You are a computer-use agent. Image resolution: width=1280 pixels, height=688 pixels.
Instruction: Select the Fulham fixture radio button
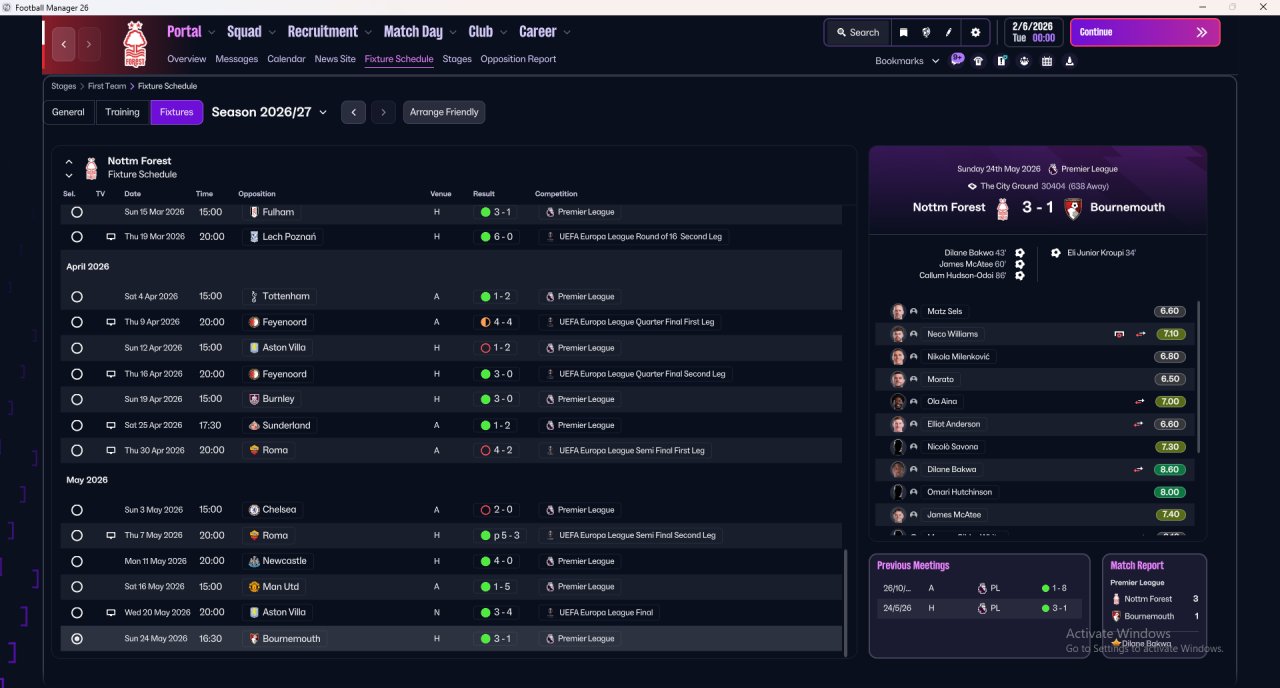[x=77, y=212]
